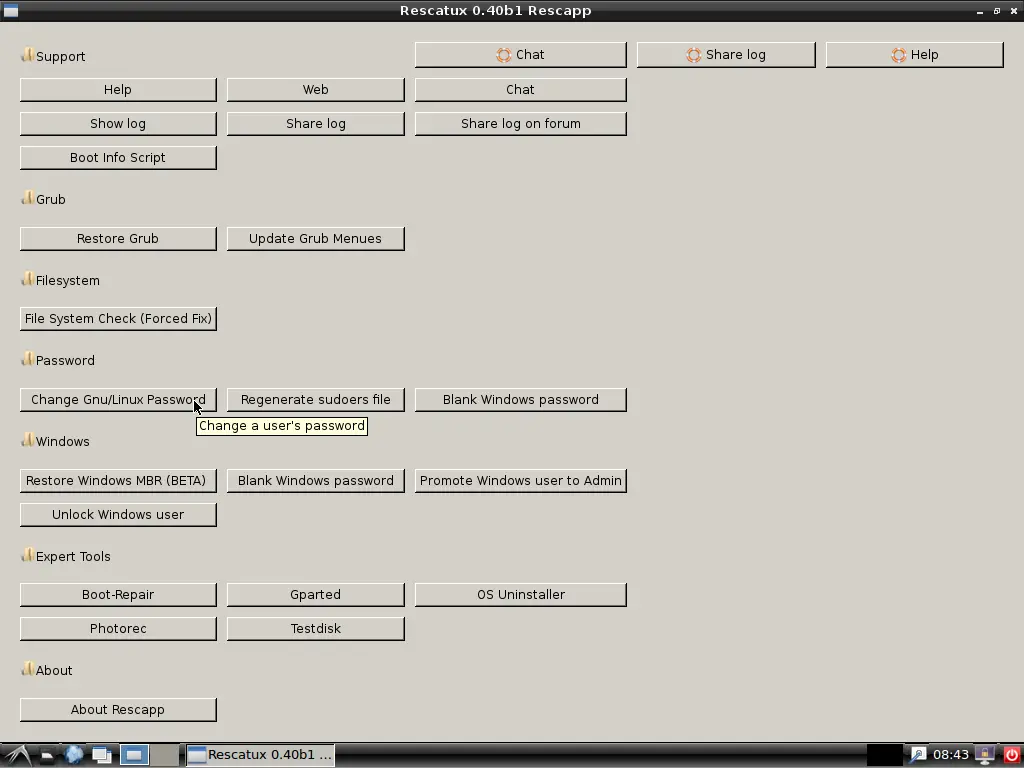Viewport: 1024px width, 768px height.
Task: Click the file manager icon in taskbar
Action: (46, 755)
